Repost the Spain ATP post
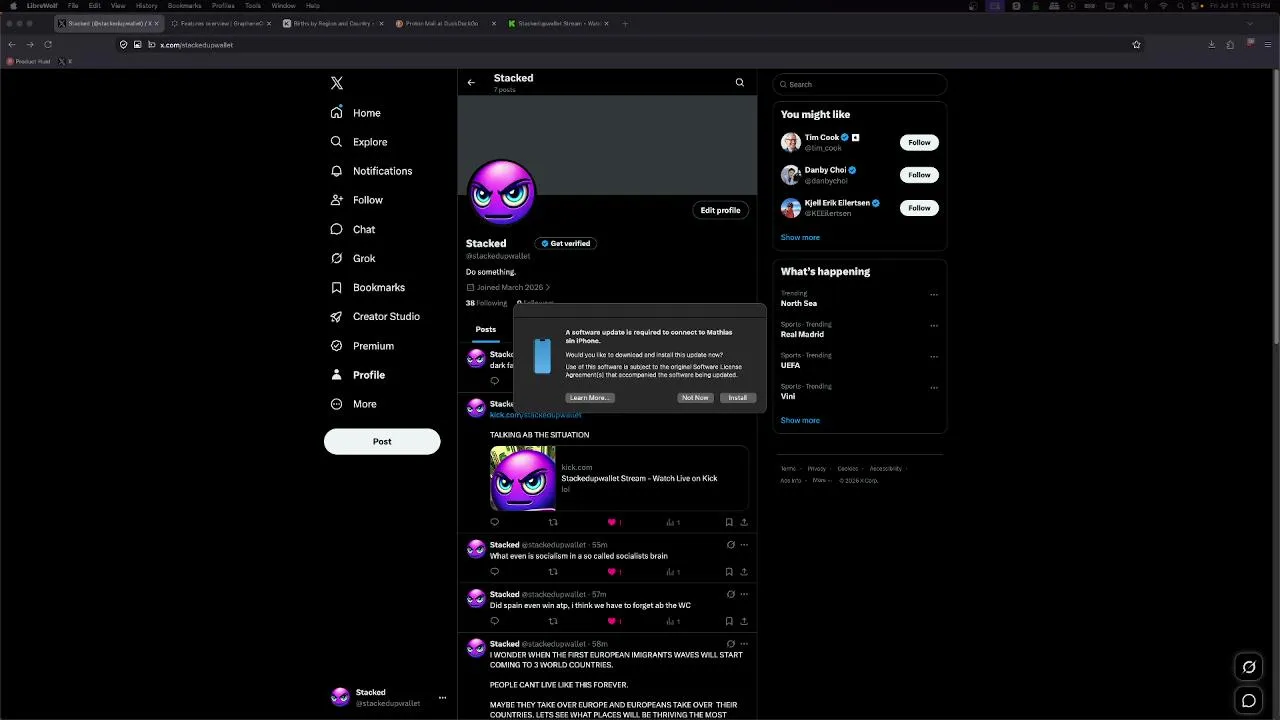 pos(553,621)
